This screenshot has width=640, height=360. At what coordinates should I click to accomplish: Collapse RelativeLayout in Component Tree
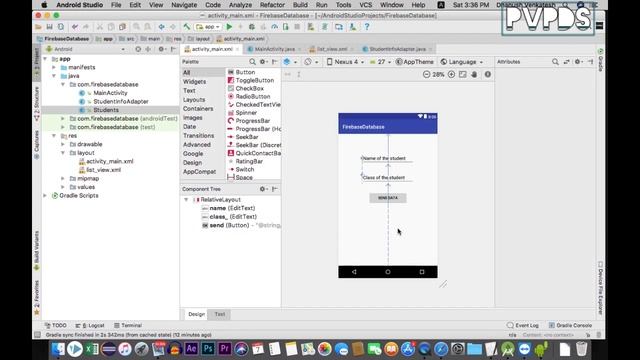coord(186,200)
